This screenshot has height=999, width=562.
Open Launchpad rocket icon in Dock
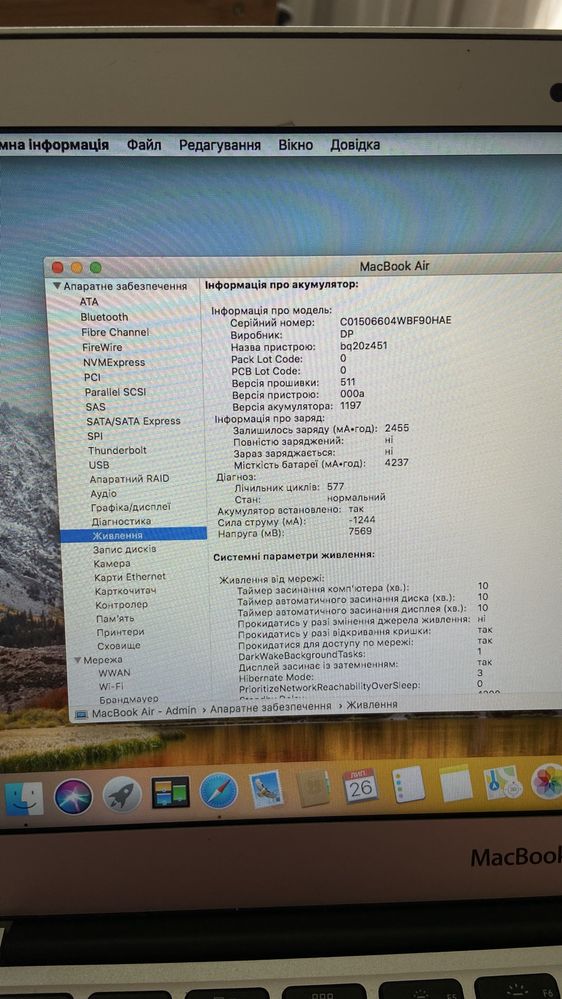(122, 794)
